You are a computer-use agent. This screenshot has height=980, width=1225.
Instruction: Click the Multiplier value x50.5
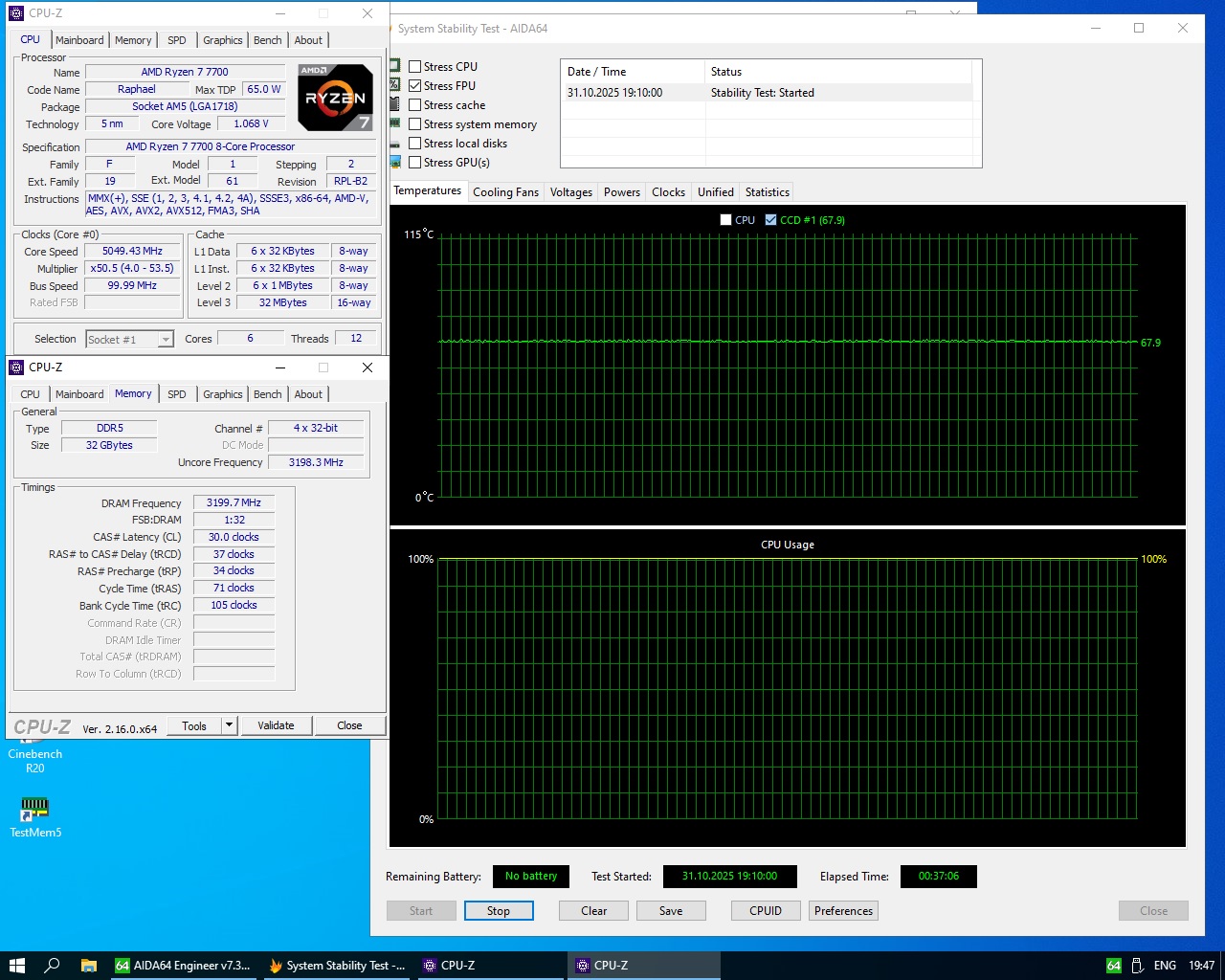point(132,269)
